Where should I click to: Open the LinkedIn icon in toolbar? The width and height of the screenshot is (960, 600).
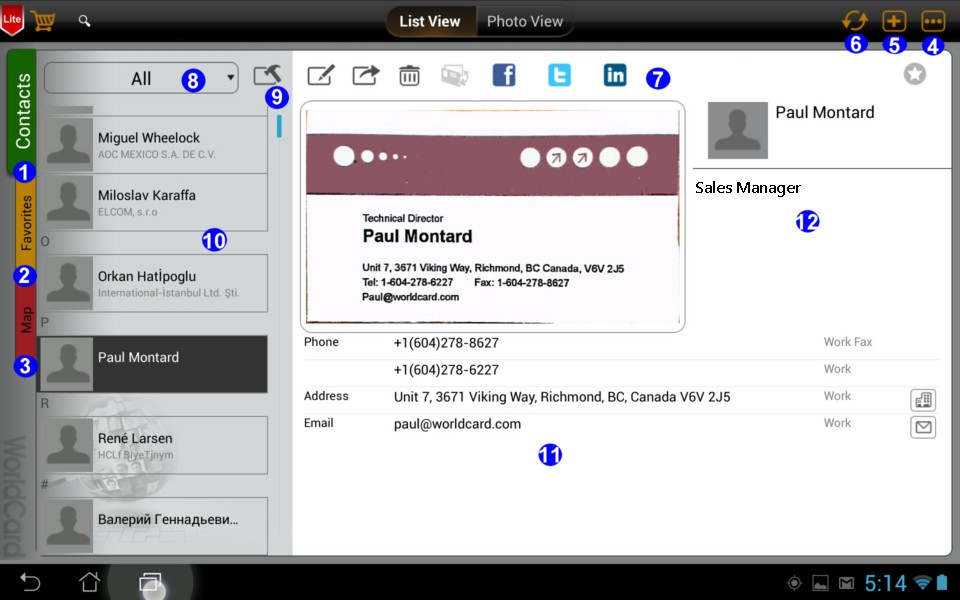[x=615, y=75]
